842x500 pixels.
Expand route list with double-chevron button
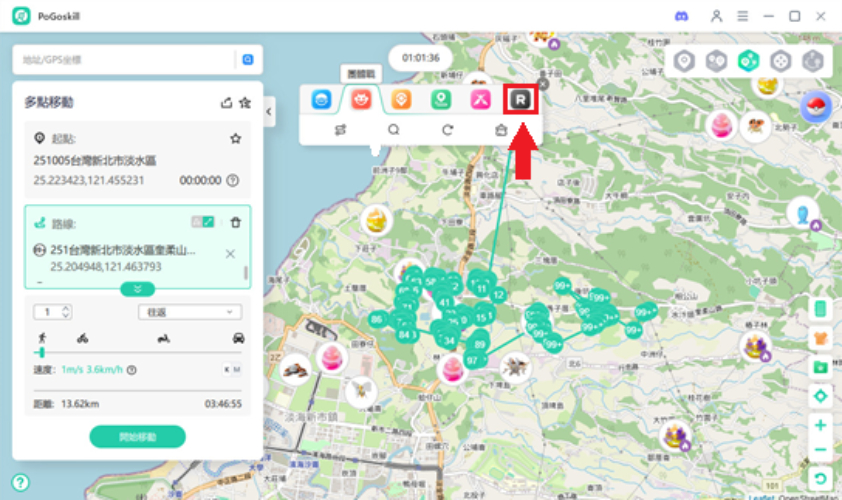(138, 289)
